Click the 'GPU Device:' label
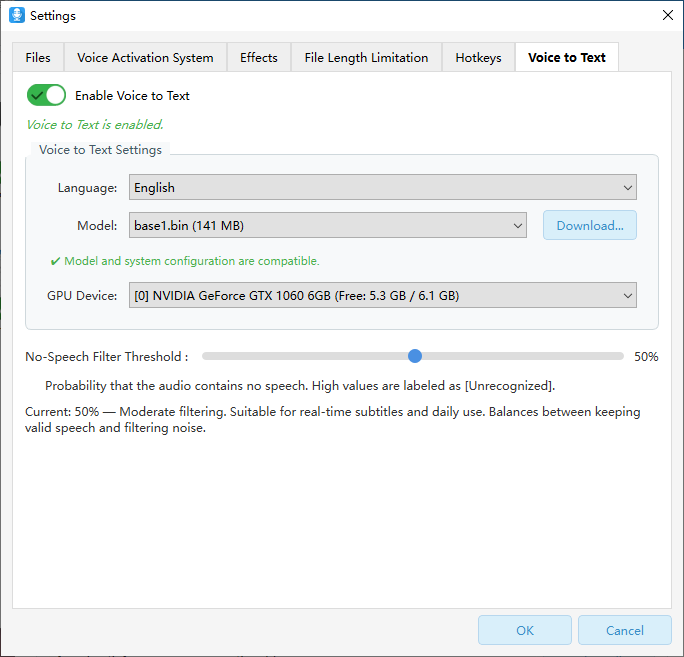Viewport: 684px width, 657px height. tap(82, 295)
